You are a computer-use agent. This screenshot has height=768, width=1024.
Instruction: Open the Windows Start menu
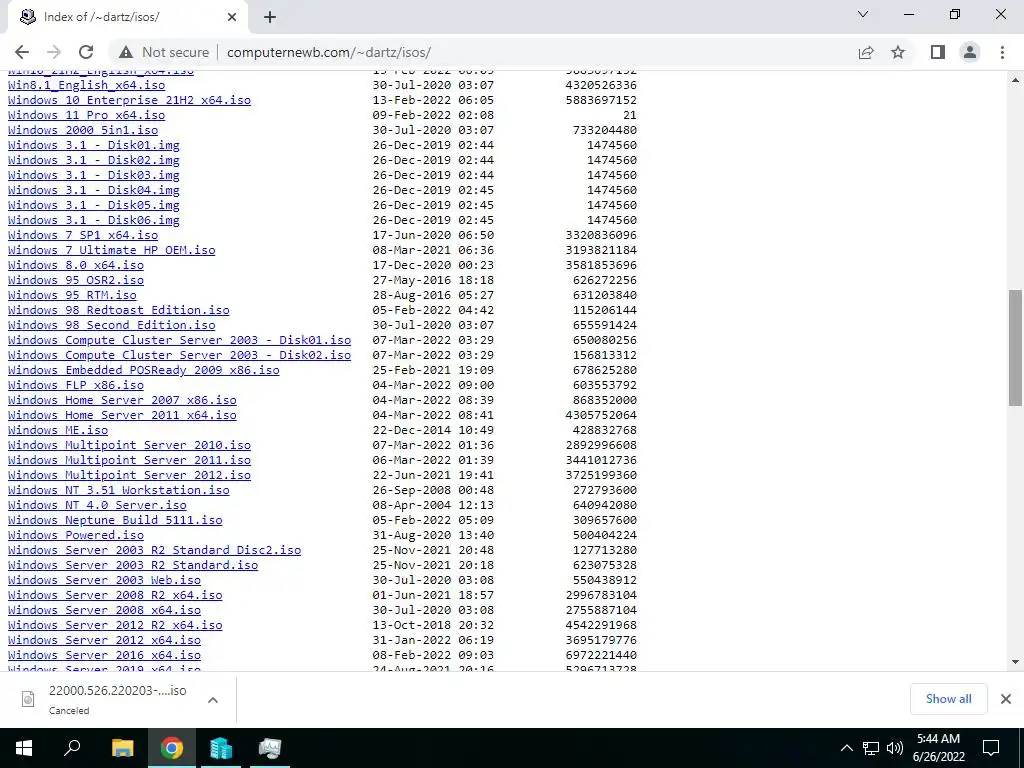pos(24,748)
